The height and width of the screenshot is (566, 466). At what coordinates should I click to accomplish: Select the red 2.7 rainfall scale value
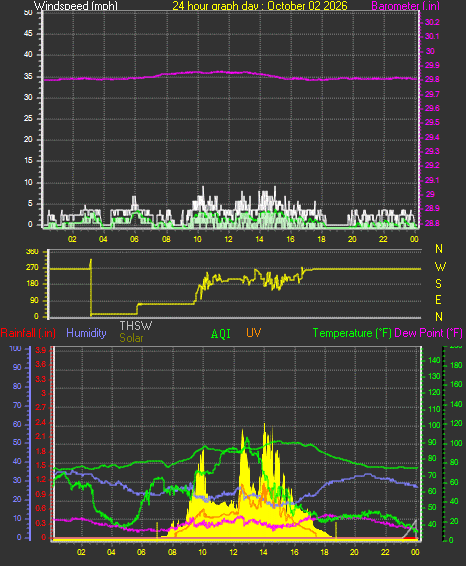click(x=41, y=408)
